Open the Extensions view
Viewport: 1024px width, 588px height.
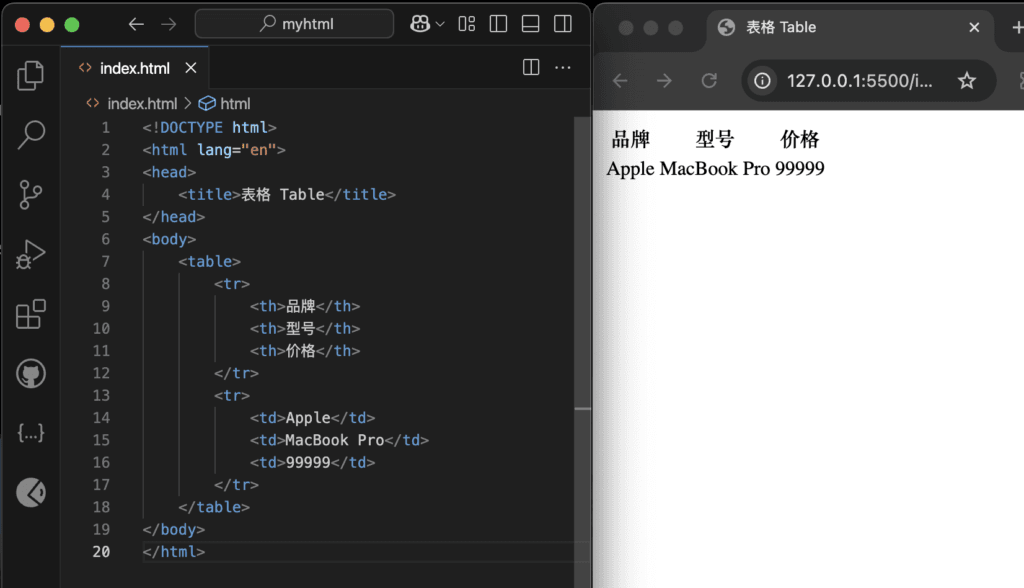30,314
